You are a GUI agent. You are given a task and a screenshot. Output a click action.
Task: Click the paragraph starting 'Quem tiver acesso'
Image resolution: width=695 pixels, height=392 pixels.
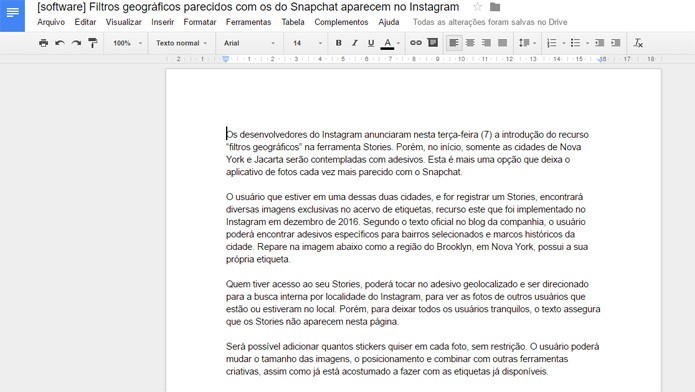click(x=413, y=302)
